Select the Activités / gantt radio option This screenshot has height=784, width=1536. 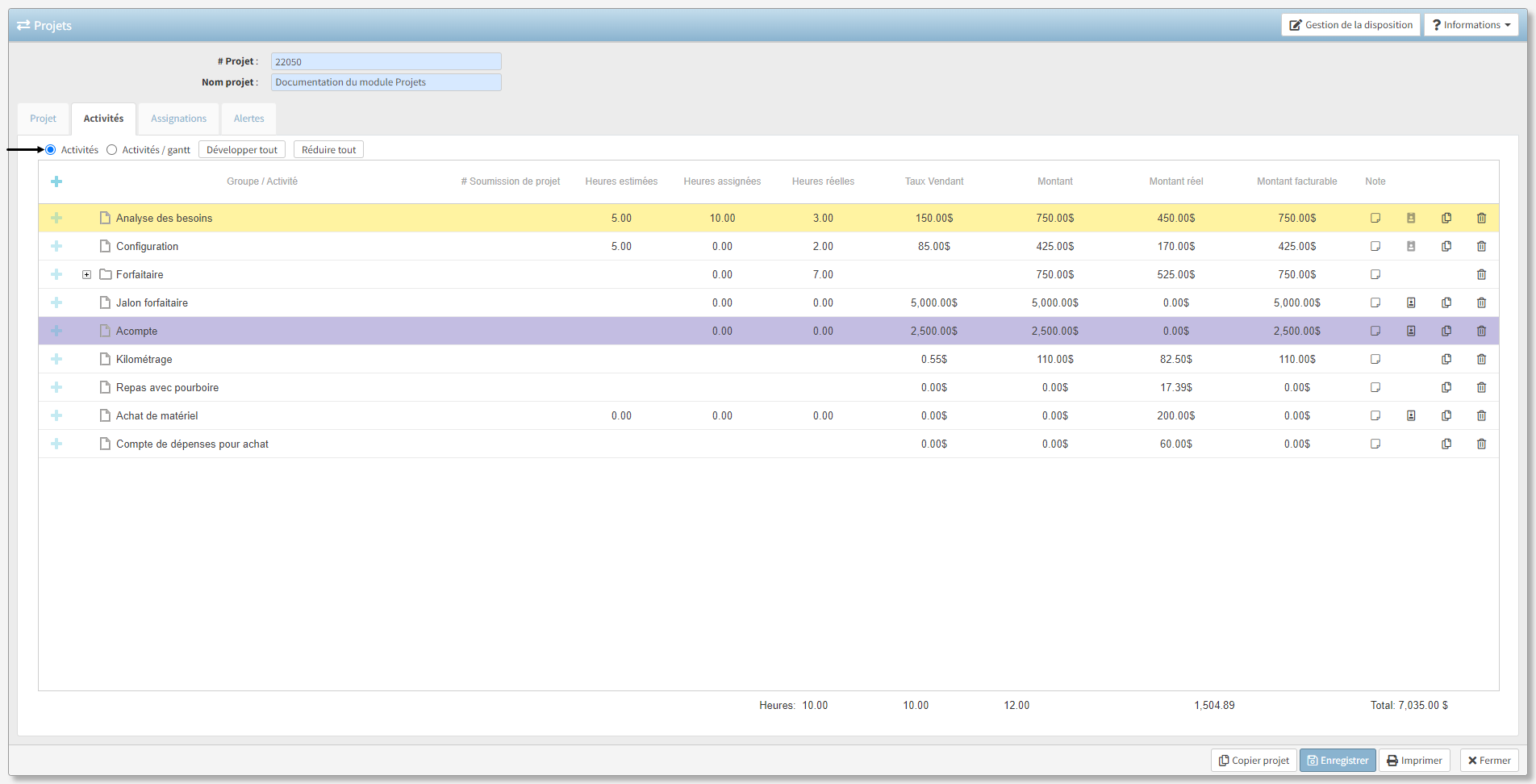pos(112,150)
